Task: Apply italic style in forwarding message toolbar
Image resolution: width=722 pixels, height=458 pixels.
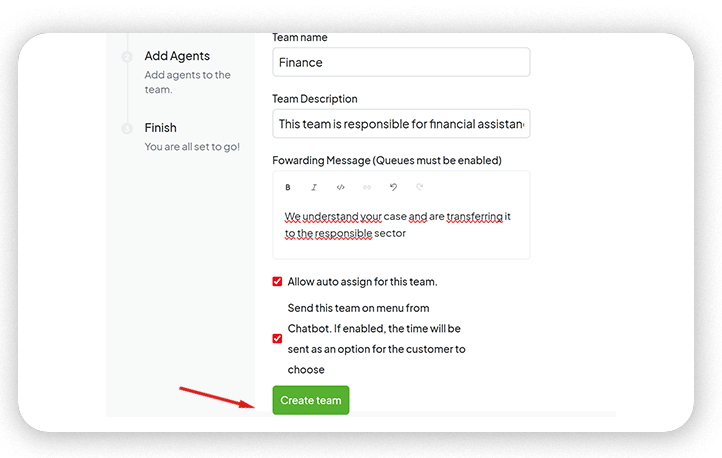Action: coord(314,187)
